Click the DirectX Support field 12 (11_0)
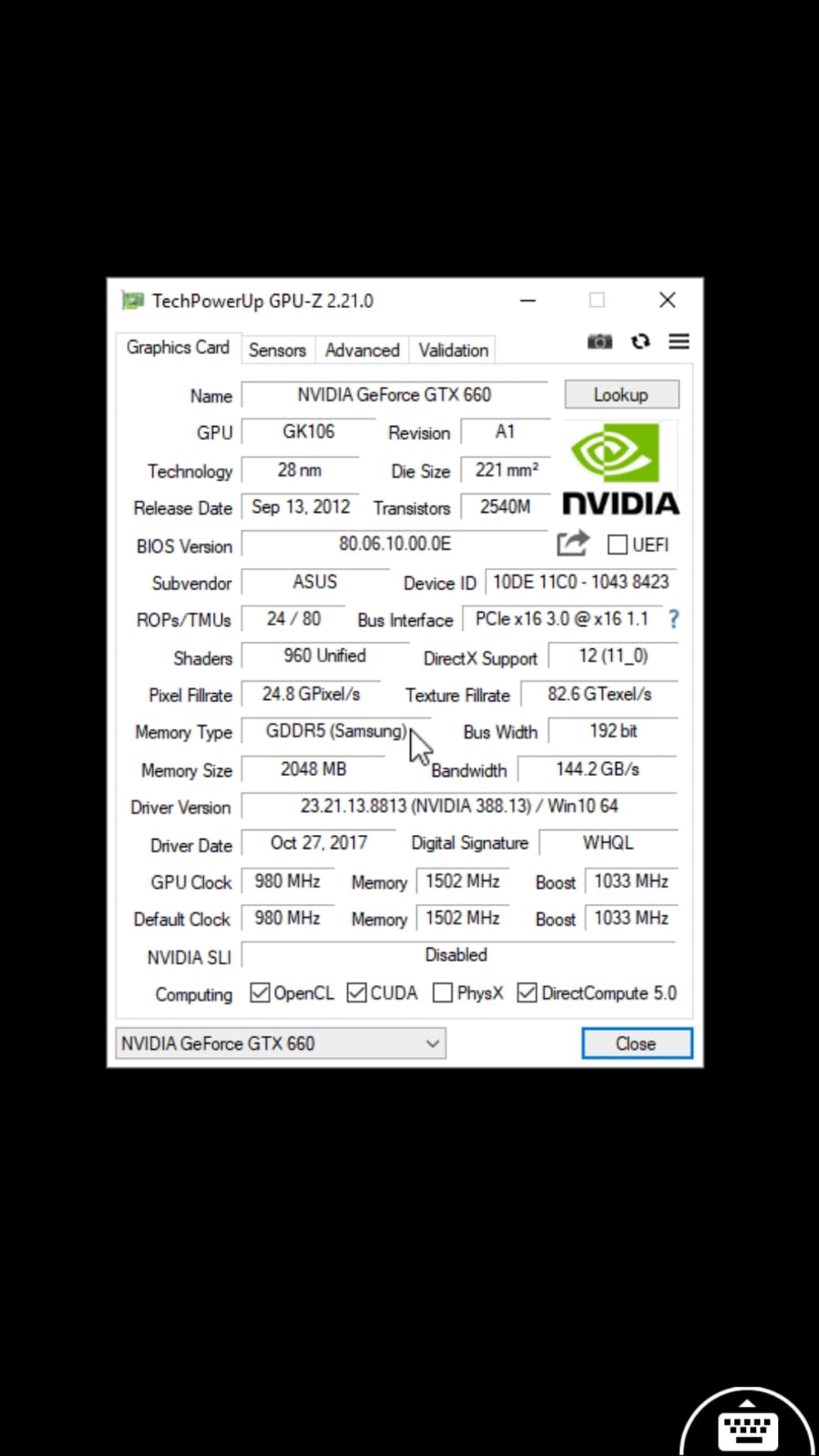819x1456 pixels. tap(613, 657)
